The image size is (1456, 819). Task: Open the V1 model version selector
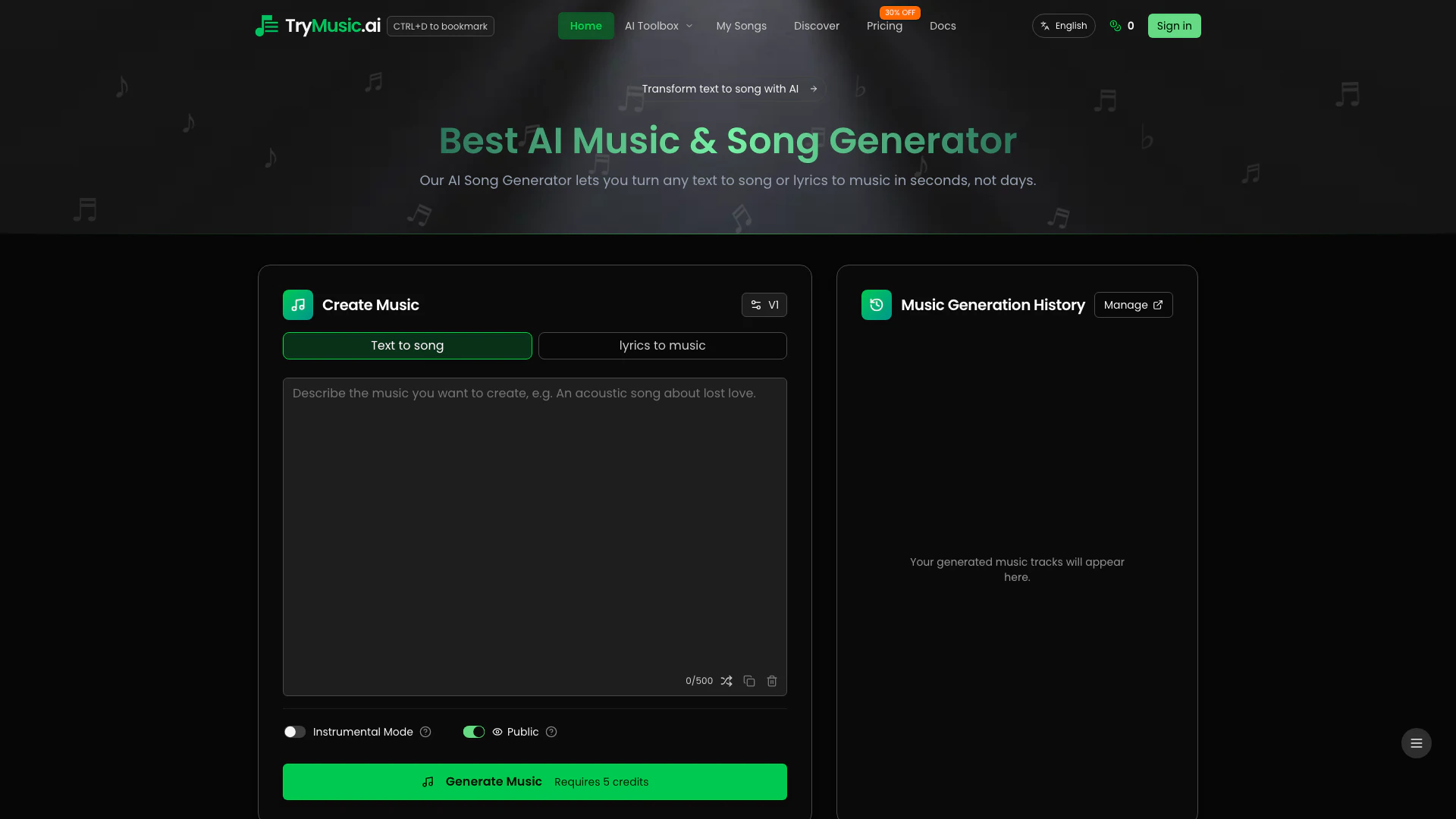point(764,305)
